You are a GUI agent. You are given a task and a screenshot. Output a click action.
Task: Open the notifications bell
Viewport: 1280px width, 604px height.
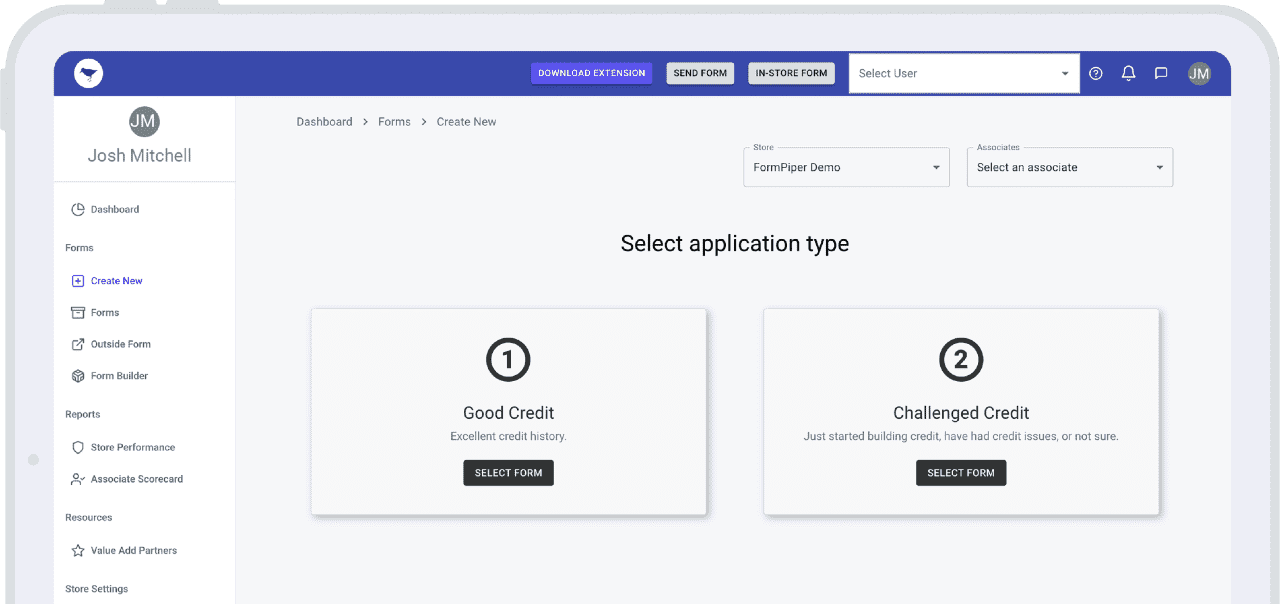tap(1128, 73)
